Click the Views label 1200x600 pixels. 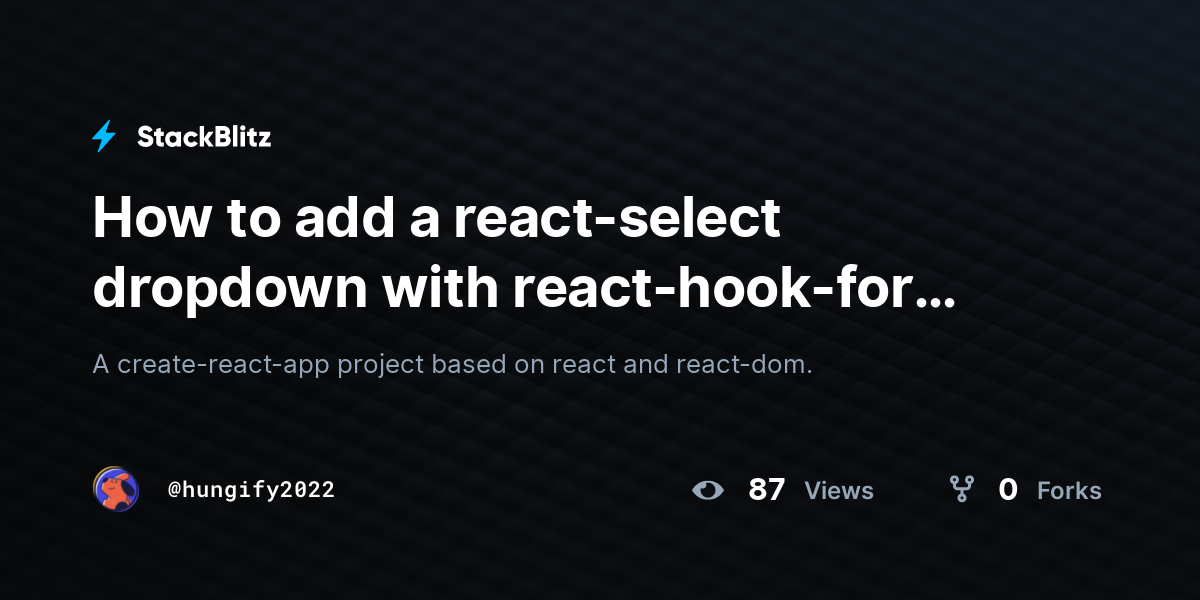839,491
